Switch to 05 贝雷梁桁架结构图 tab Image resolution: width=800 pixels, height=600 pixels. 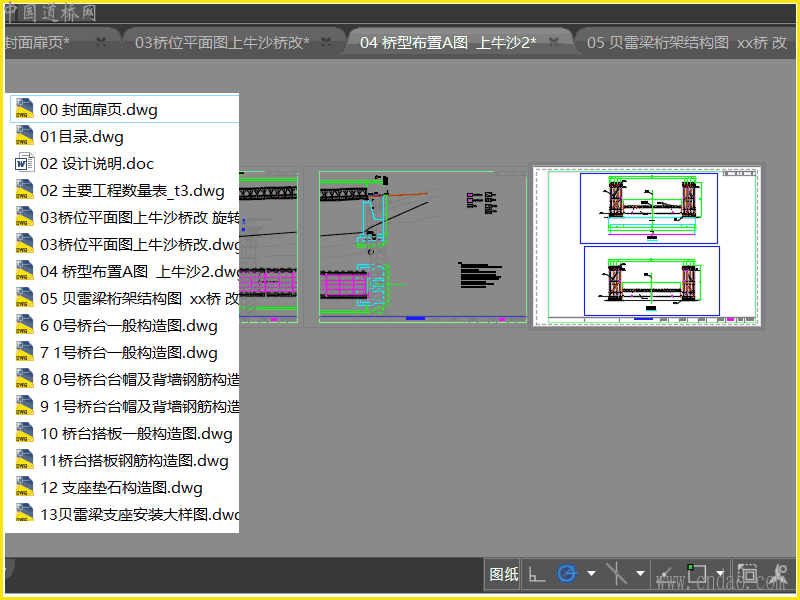click(x=687, y=43)
